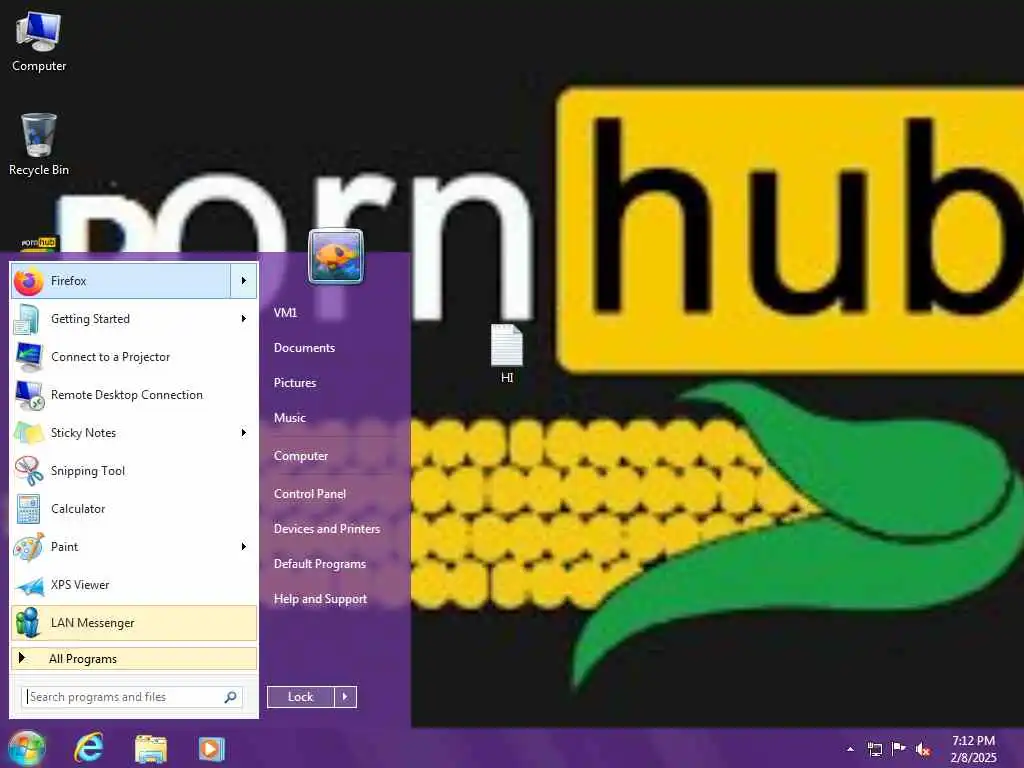
Task: Select XPS Viewer label
Action: click(x=80, y=584)
